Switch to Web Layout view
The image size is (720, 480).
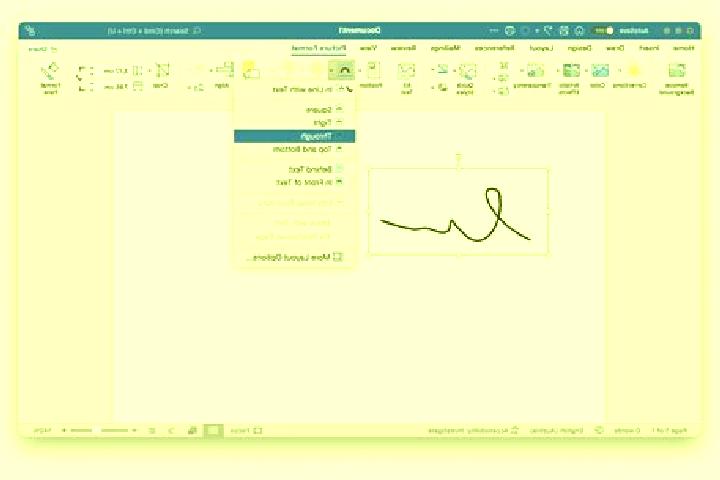tap(192, 430)
